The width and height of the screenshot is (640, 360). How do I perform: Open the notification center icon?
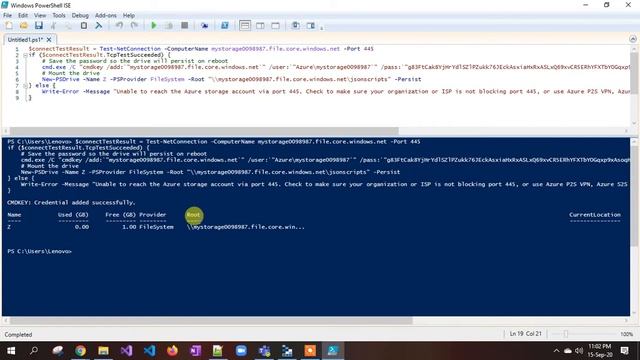pyautogui.click(x=624, y=351)
